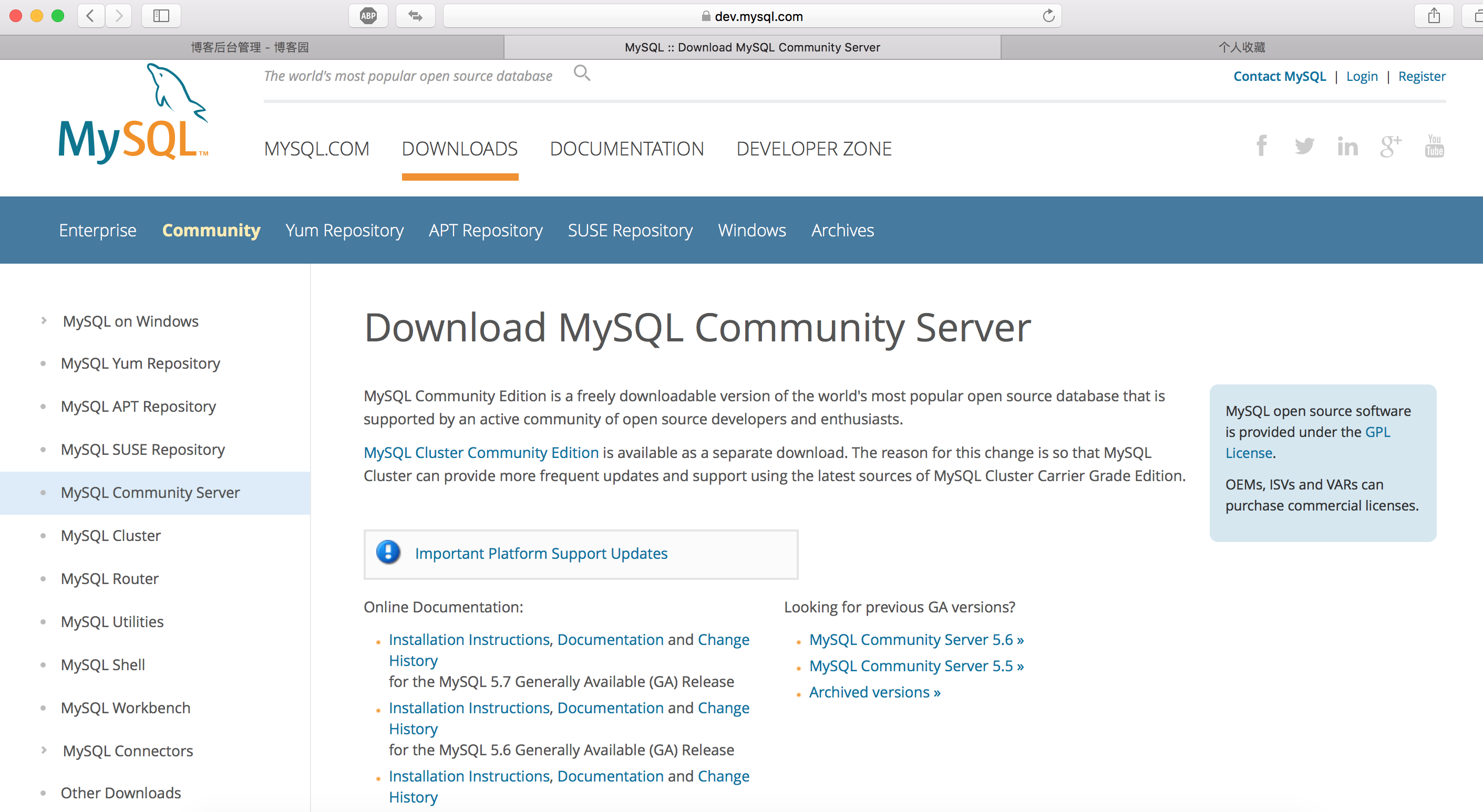Open the MYSQL.COM main nav item
The image size is (1483, 812).
317,149
